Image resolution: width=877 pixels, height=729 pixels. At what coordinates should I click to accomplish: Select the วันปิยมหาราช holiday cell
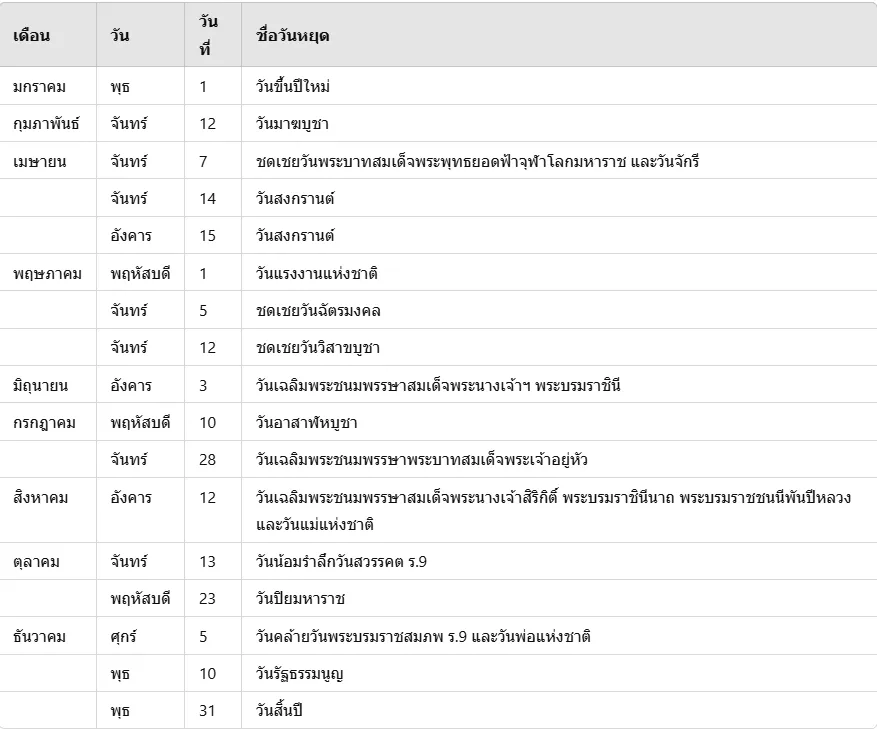pos(301,599)
